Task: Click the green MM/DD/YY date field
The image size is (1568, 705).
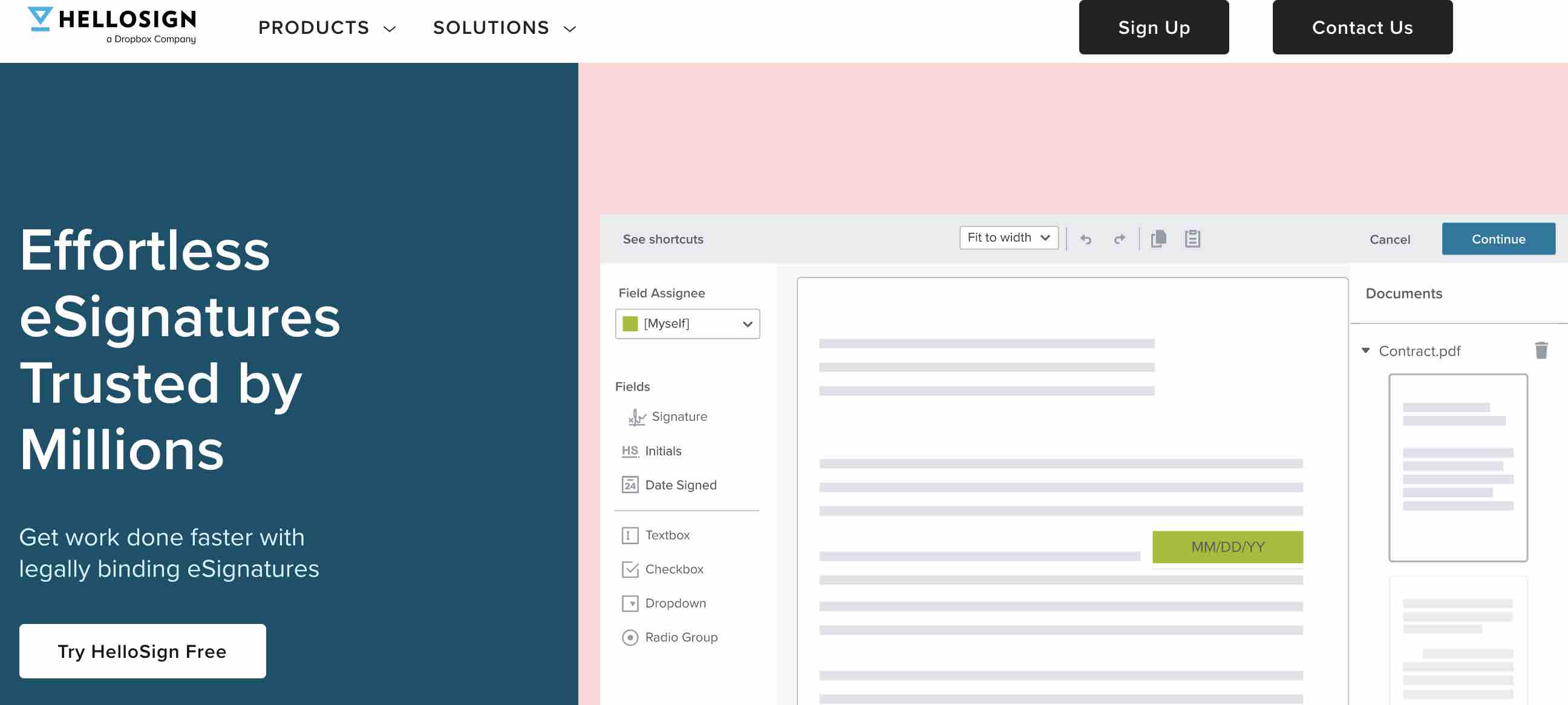Action: click(x=1227, y=546)
